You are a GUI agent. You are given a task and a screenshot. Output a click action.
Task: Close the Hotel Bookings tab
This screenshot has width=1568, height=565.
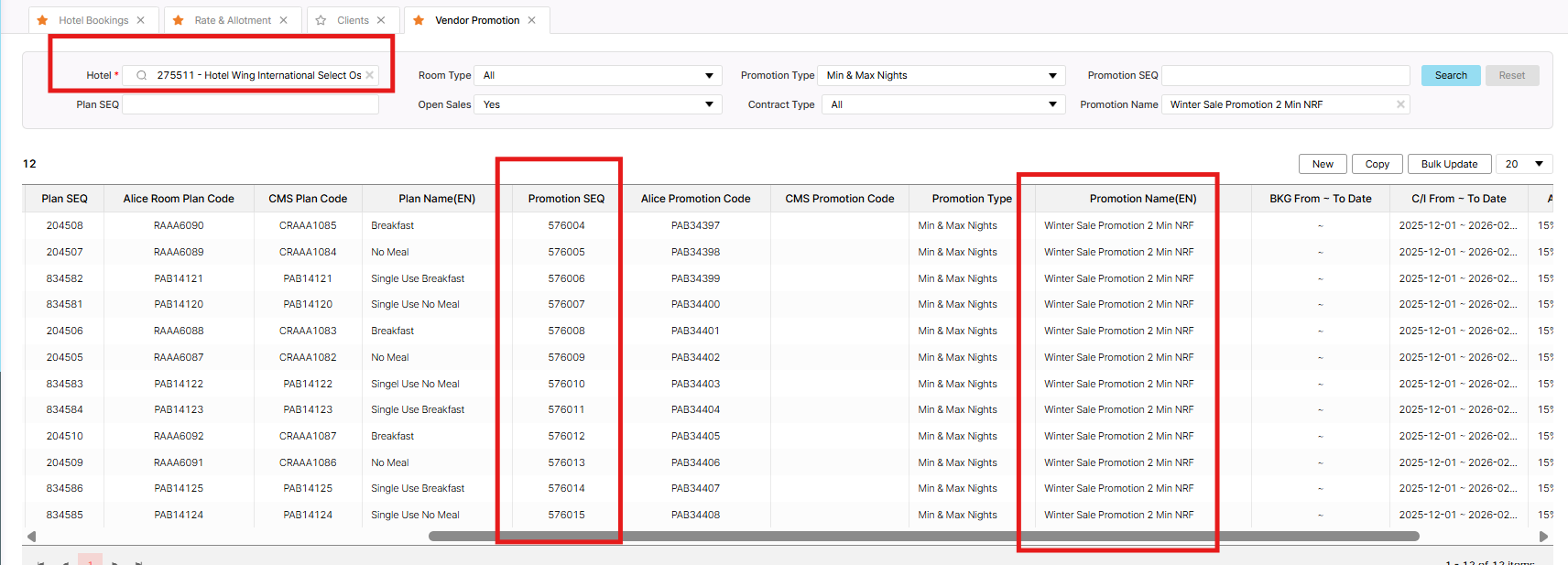[140, 20]
